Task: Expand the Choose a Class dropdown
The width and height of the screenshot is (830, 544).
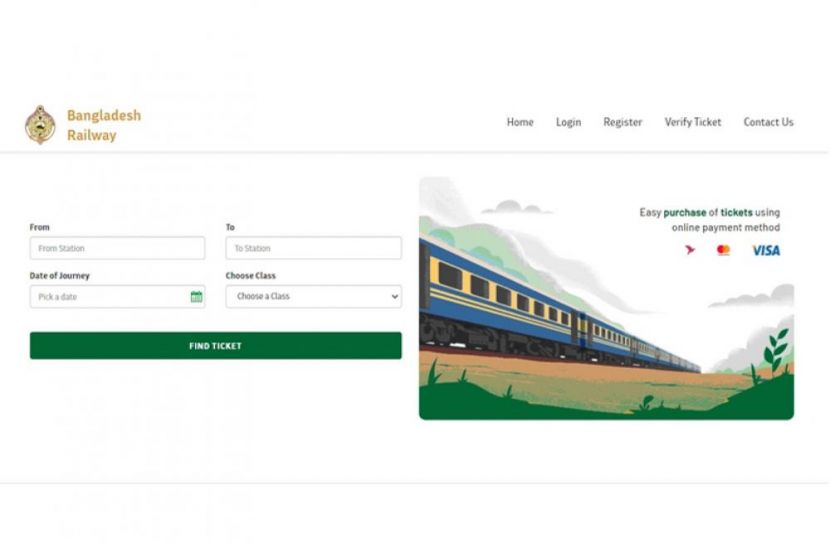Action: point(313,296)
